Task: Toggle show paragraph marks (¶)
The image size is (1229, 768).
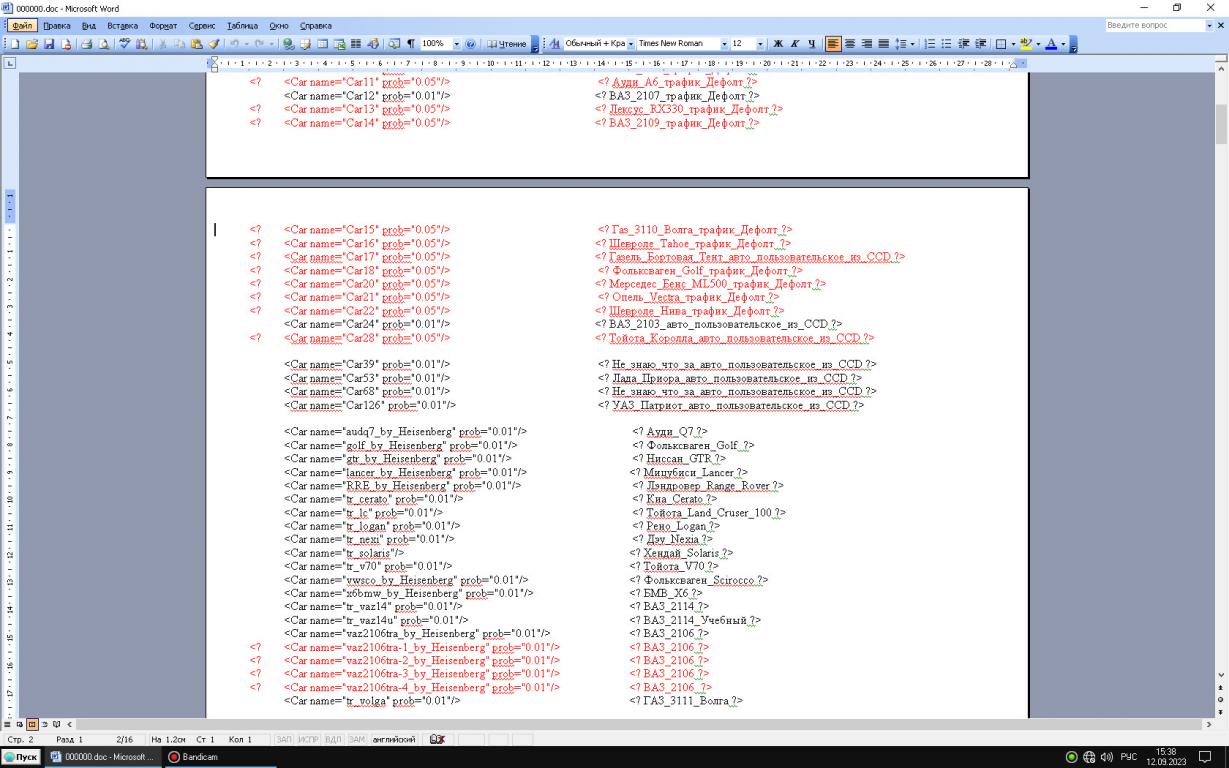Action: [x=410, y=44]
